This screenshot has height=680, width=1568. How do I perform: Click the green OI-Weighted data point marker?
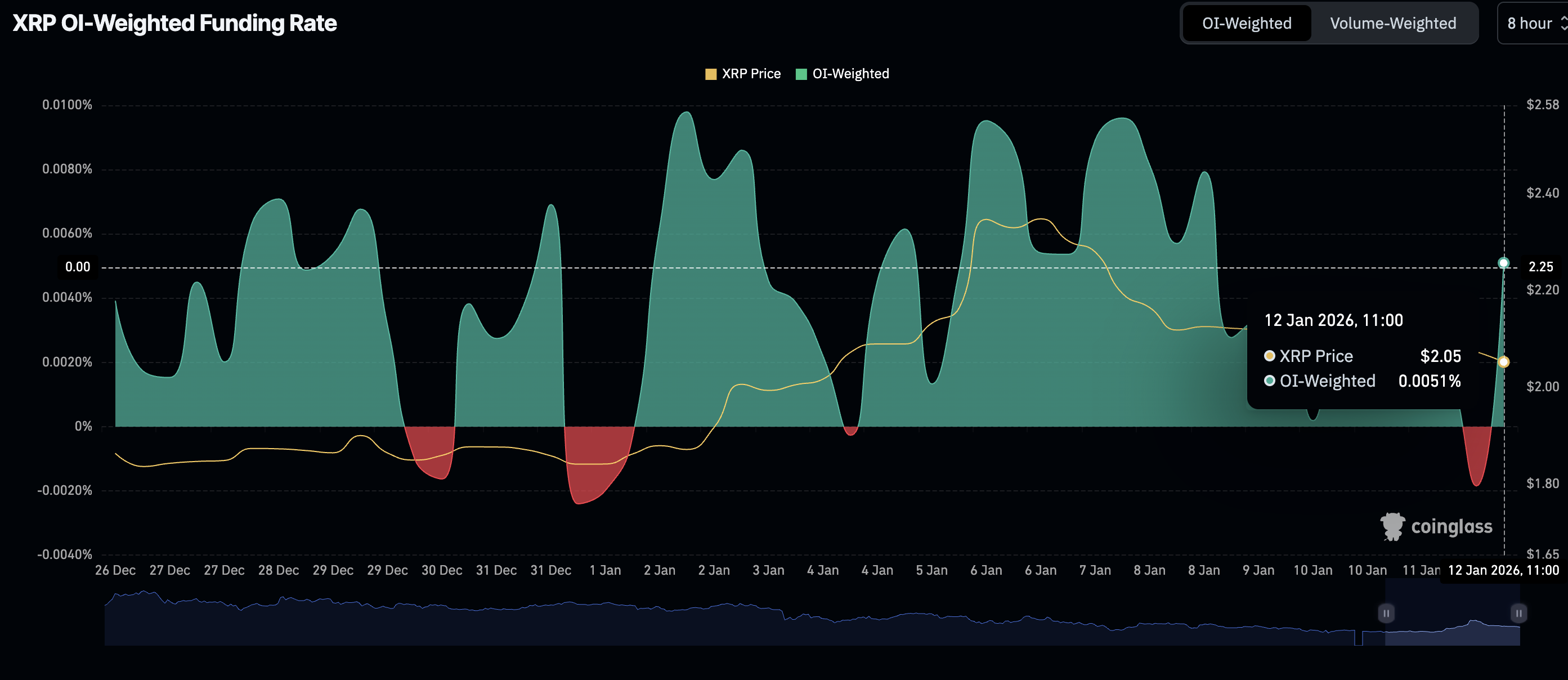(1503, 263)
